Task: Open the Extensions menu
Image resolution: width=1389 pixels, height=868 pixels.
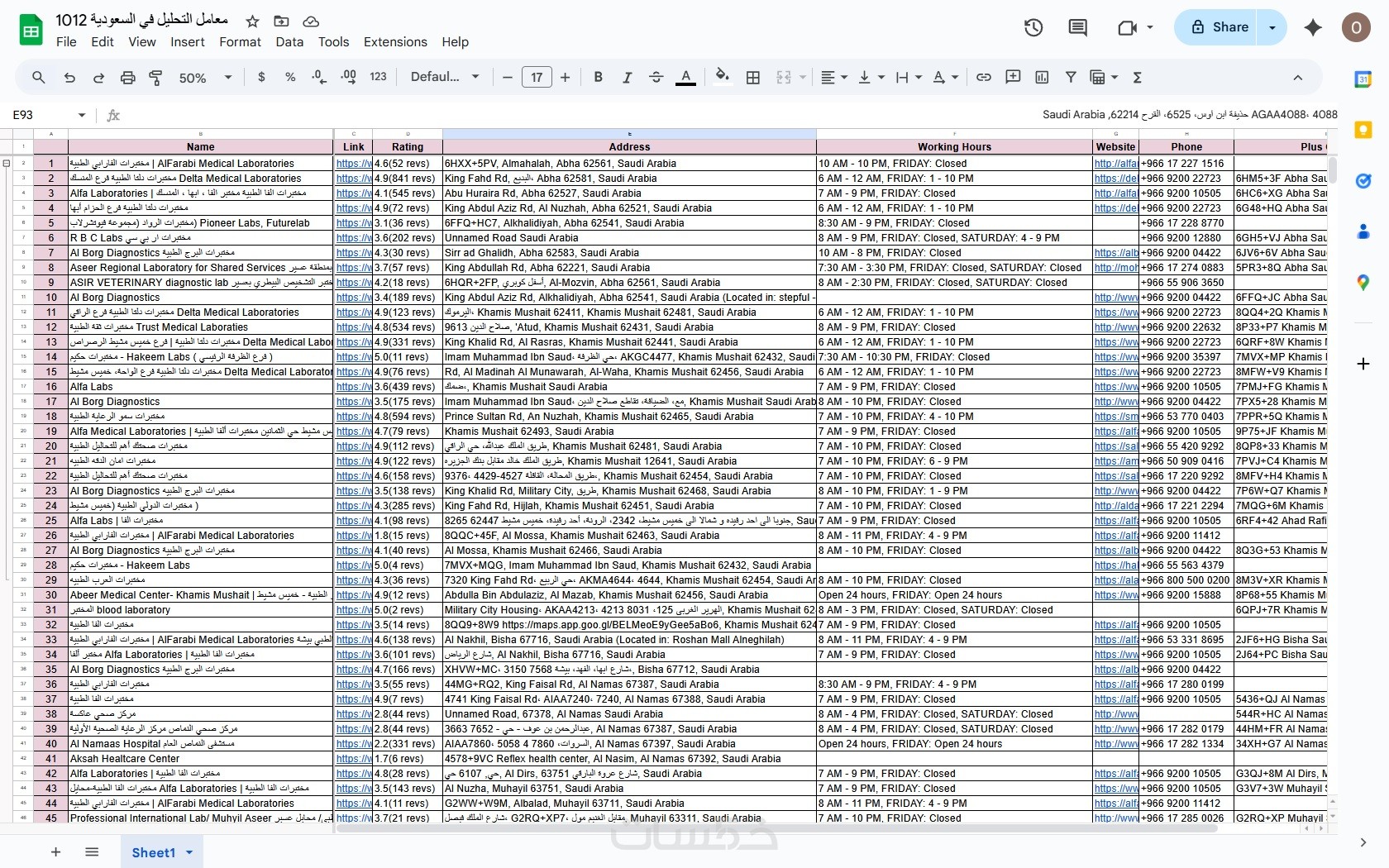Action: click(395, 42)
